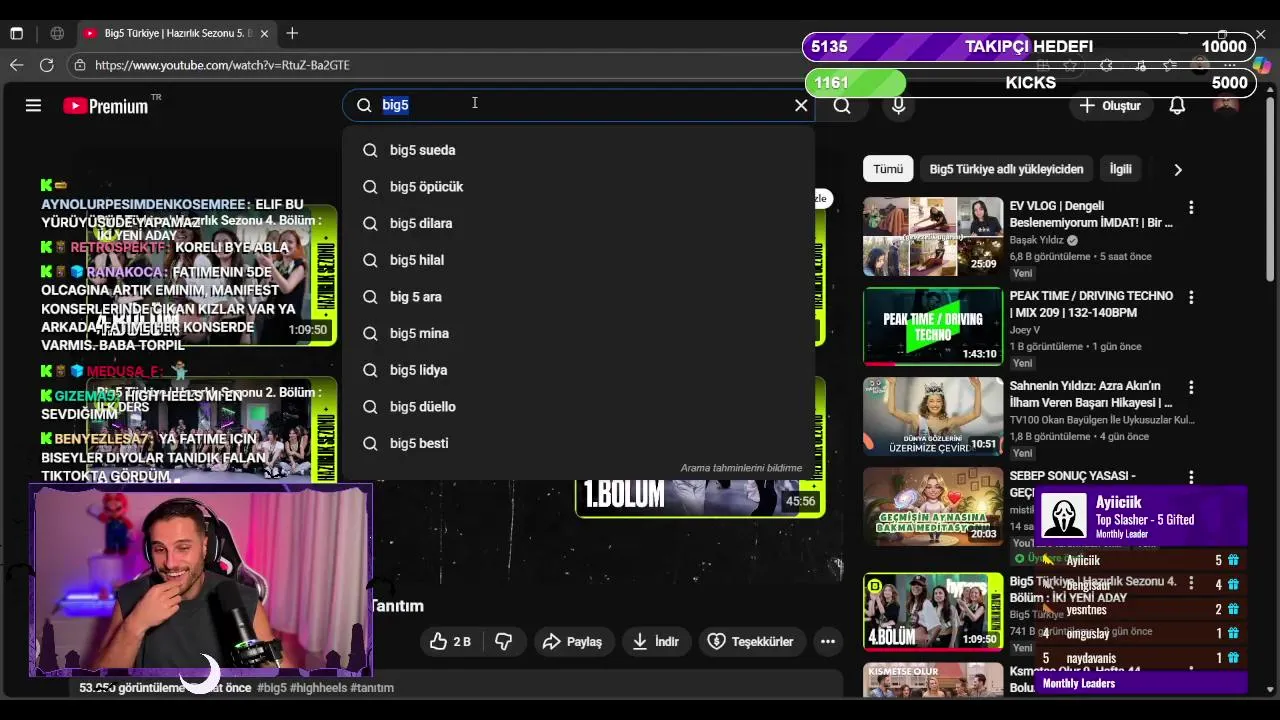
Task: Open Sahnenin Yıldızı Azra Akın thumbnail
Action: tap(933, 416)
